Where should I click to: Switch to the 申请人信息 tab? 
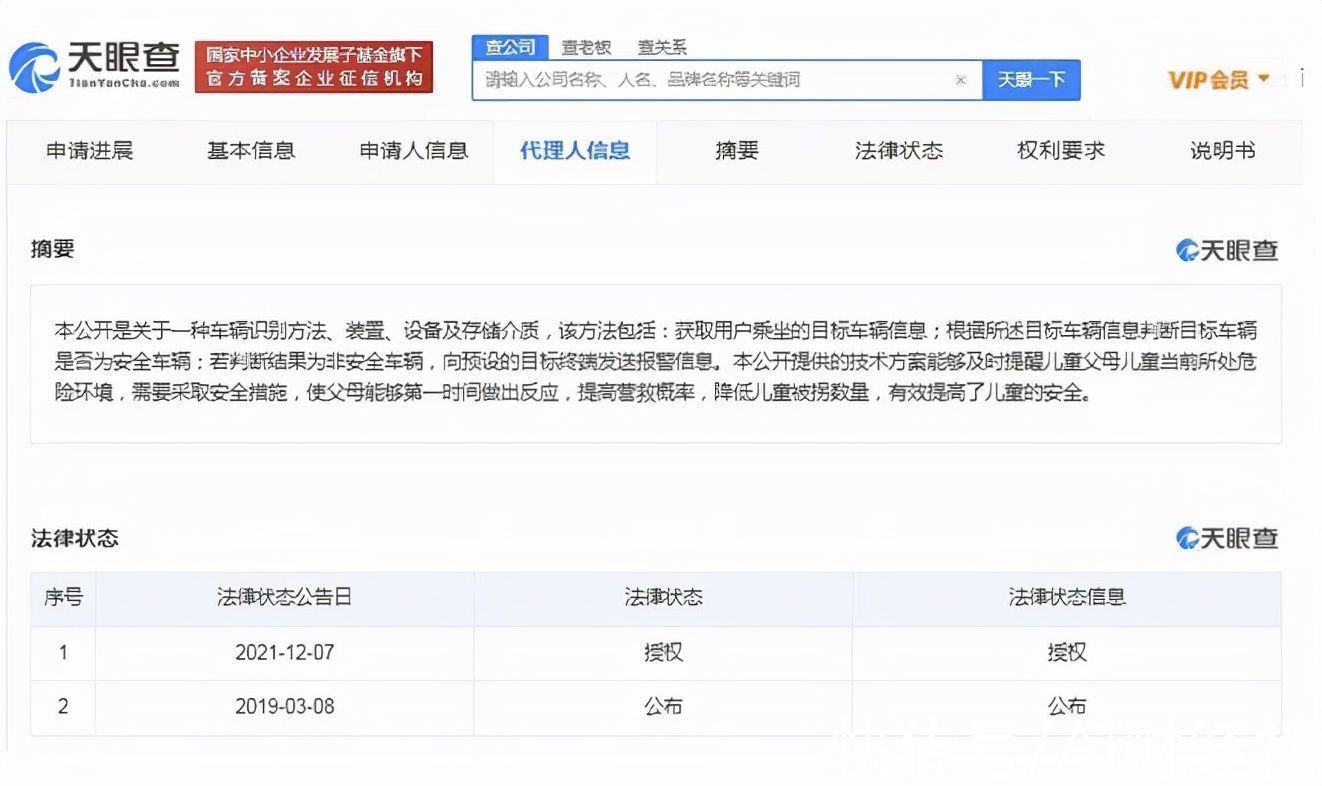[x=414, y=151]
